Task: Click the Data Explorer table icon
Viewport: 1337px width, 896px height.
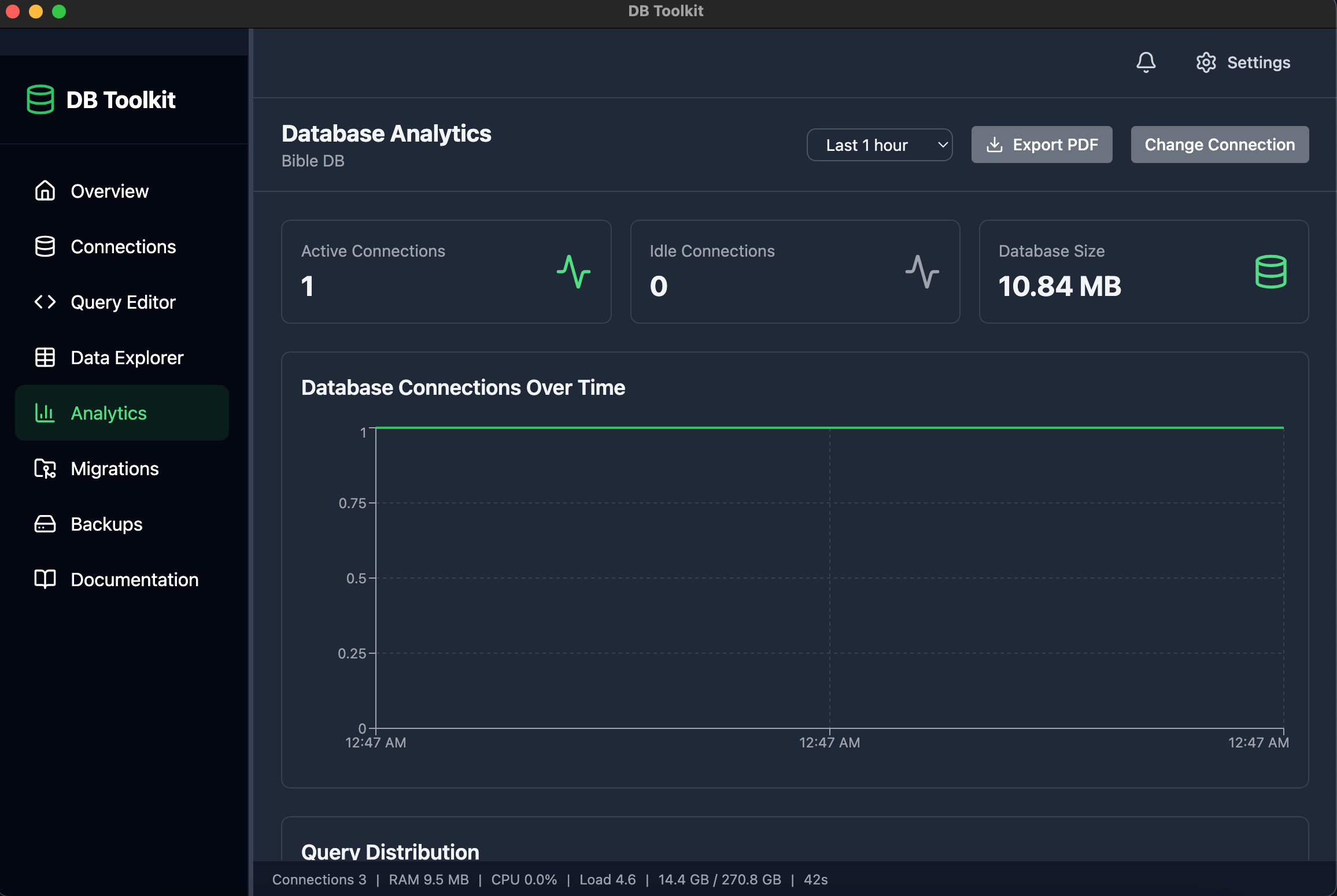Action: pyautogui.click(x=45, y=357)
